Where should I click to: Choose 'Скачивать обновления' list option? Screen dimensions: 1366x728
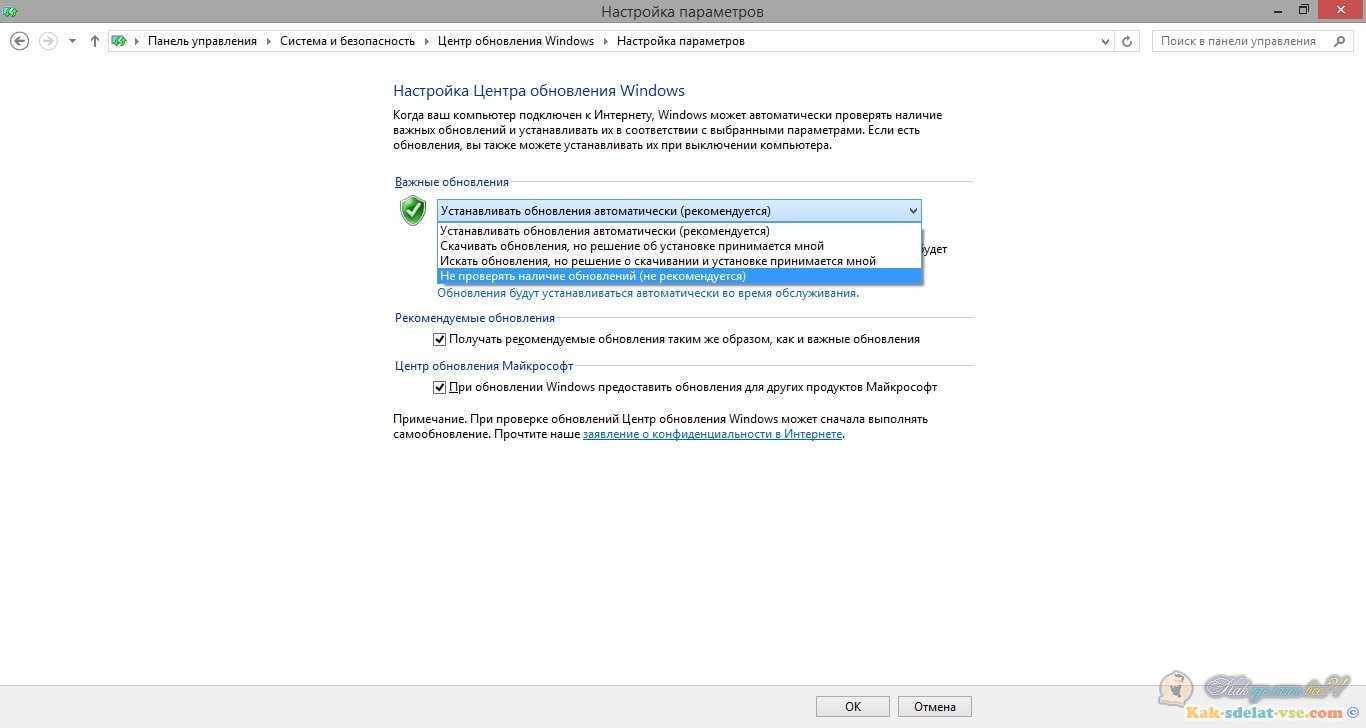[680, 246]
